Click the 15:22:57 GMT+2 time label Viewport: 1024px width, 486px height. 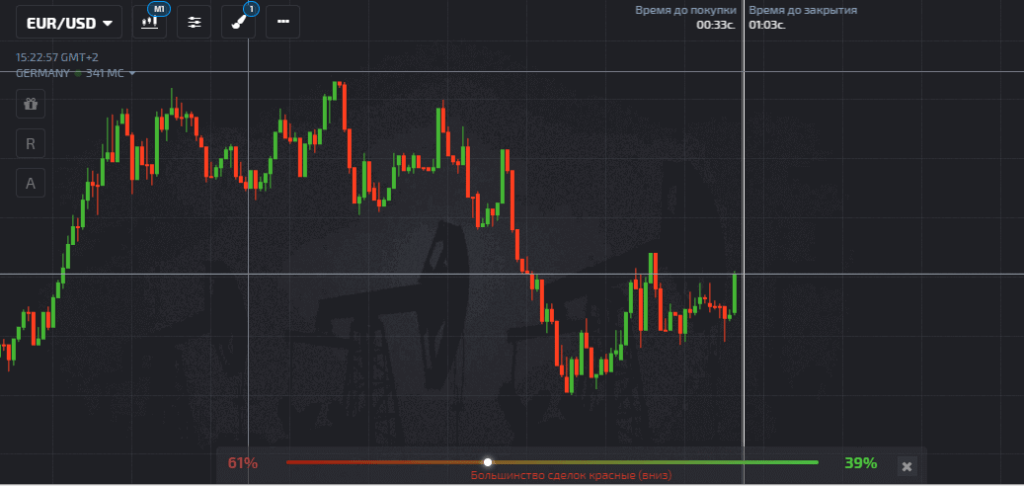[56, 58]
